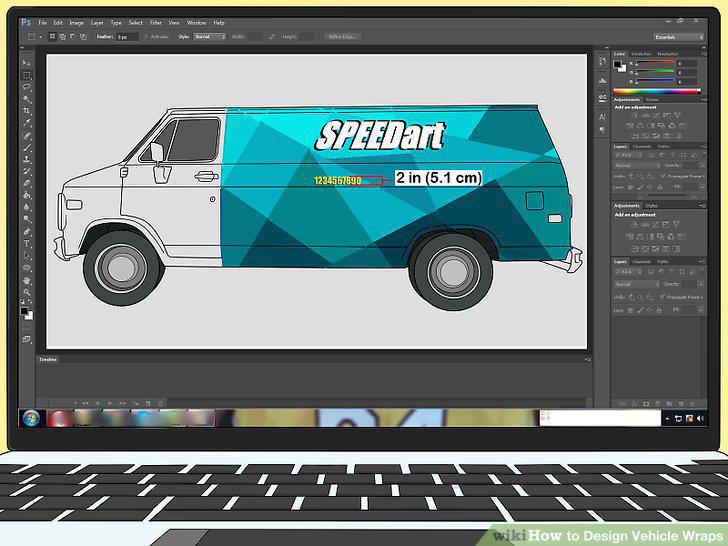Viewport: 728px width, 546px height.
Task: Open the Filter menu
Action: pos(156,23)
